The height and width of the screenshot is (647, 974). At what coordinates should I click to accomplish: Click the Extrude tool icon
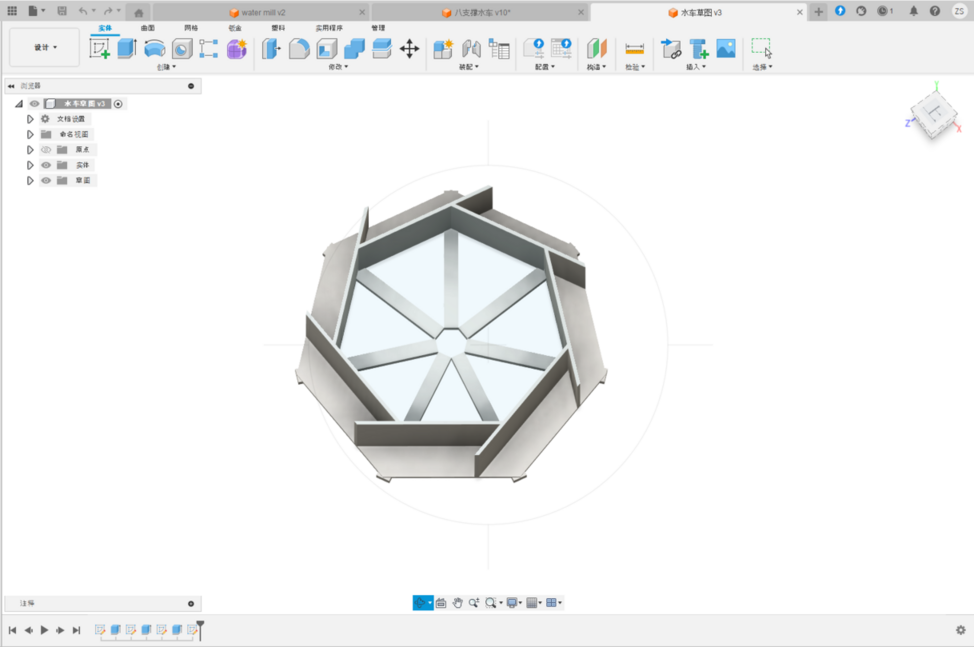(x=127, y=49)
